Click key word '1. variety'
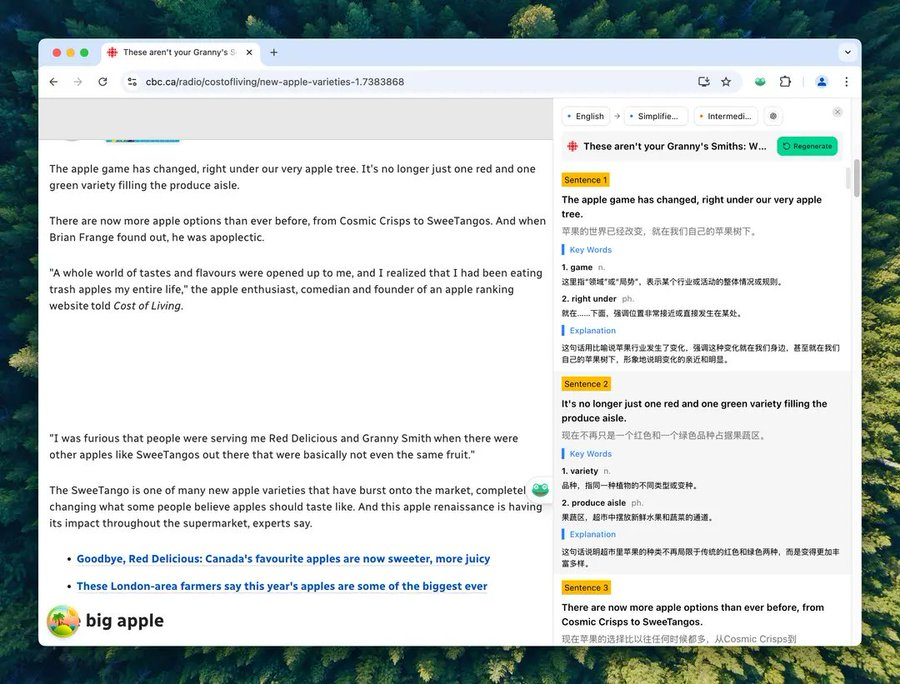This screenshot has width=900, height=684. click(x=580, y=471)
